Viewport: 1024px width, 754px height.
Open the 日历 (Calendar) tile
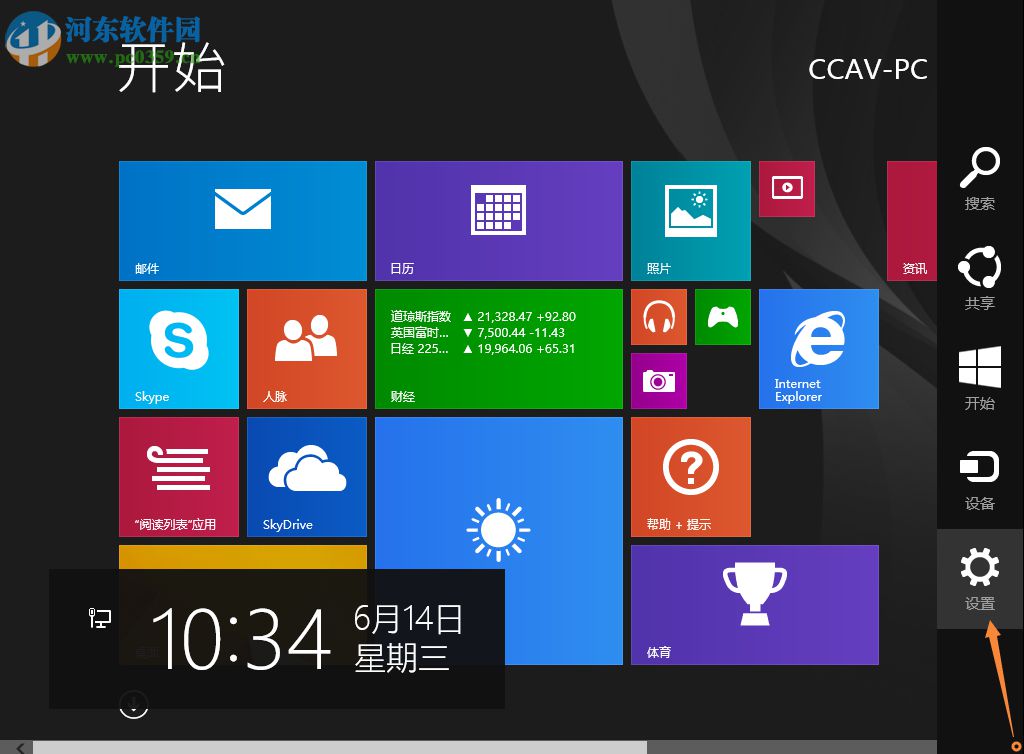(x=498, y=220)
